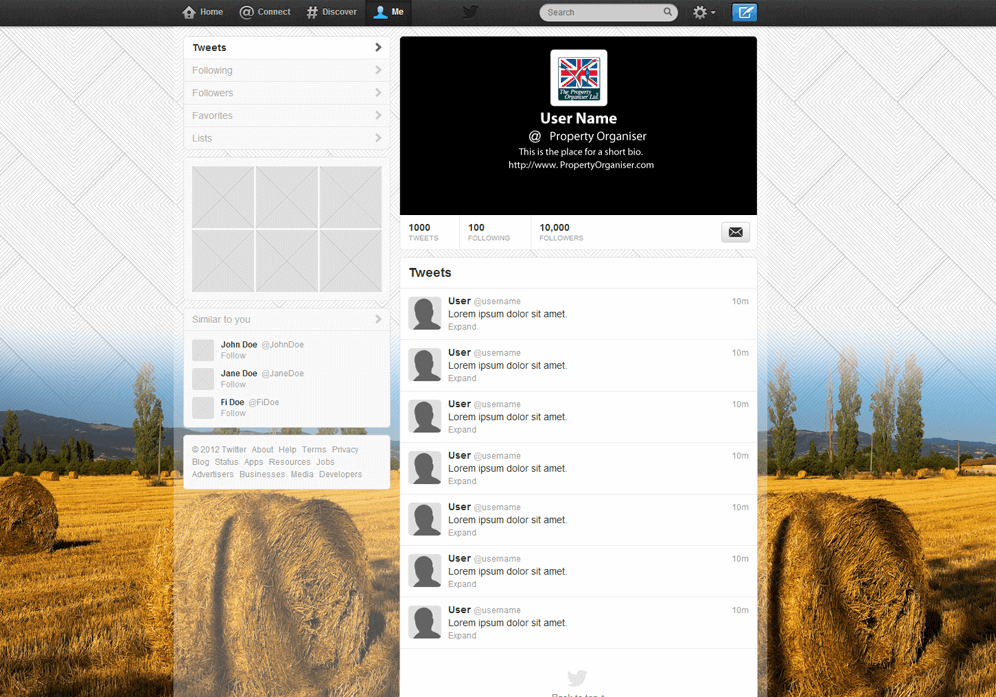Click the Help footer link

pos(287,449)
